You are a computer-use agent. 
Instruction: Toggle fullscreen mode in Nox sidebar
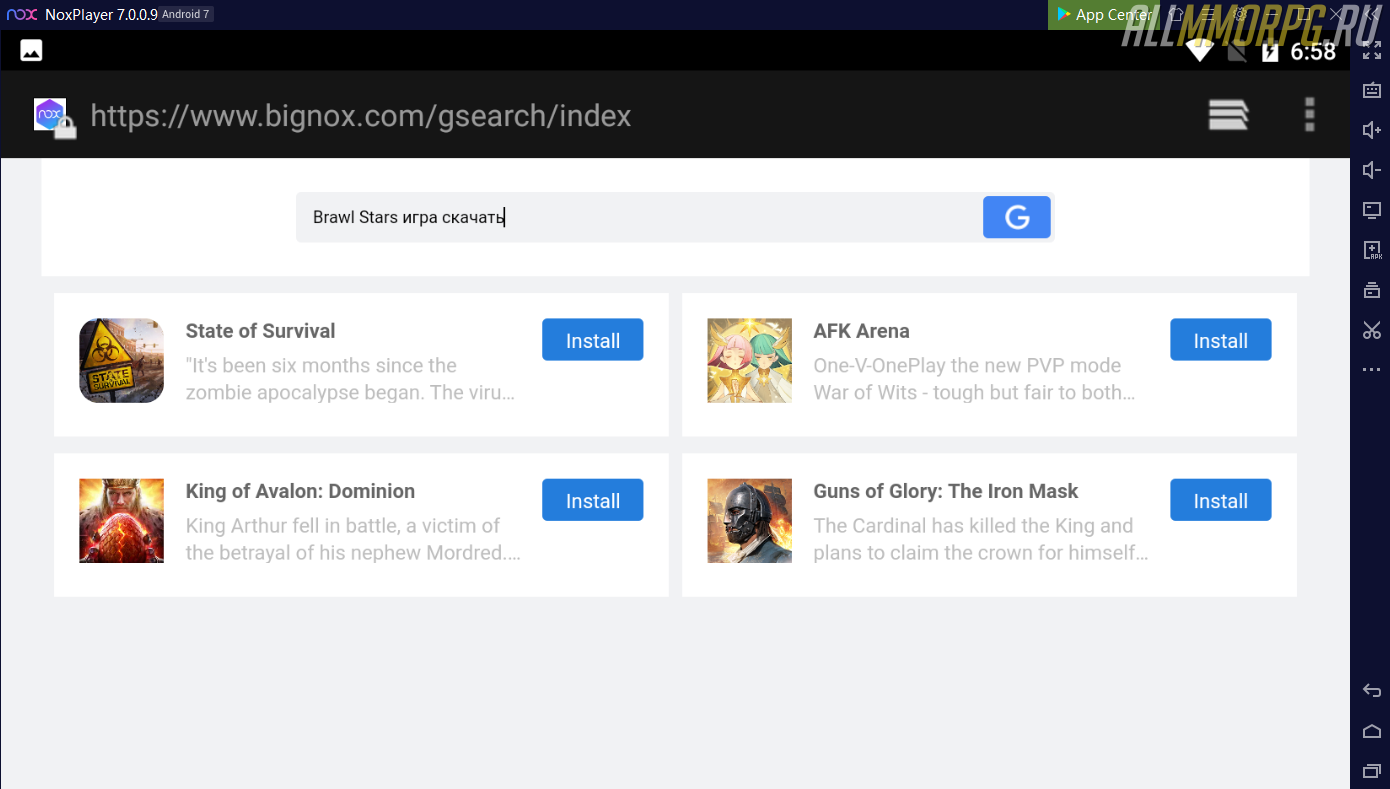[1372, 50]
